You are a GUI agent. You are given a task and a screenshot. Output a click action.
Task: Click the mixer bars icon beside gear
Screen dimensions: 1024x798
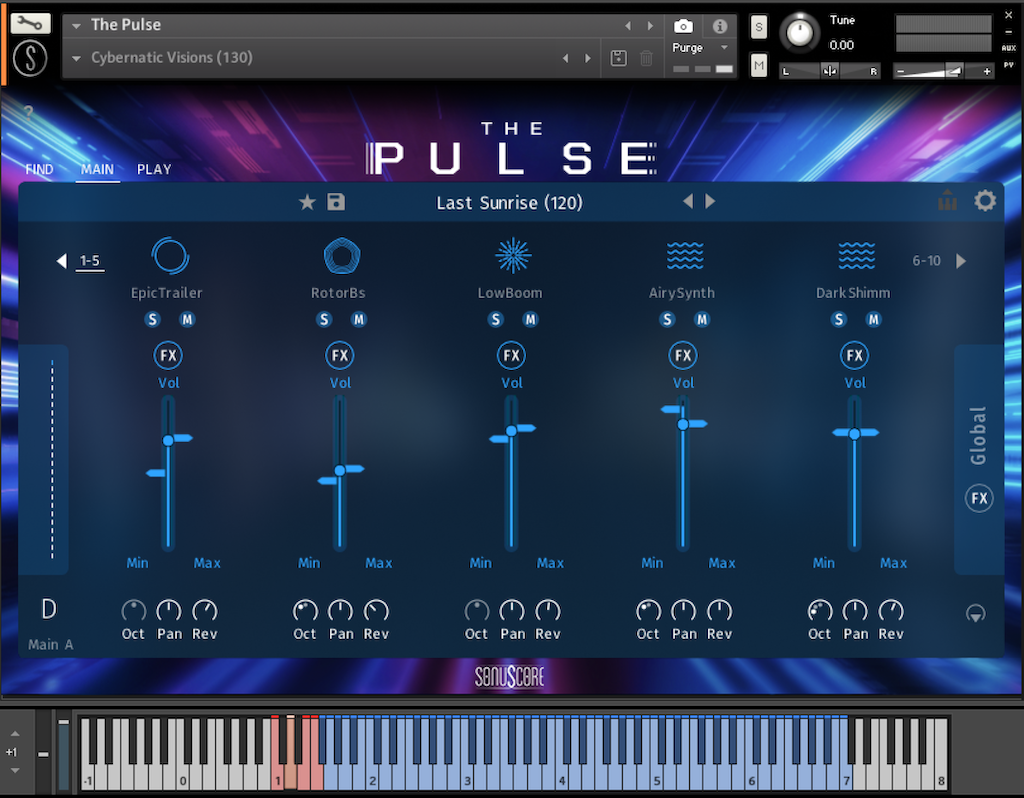point(947,200)
